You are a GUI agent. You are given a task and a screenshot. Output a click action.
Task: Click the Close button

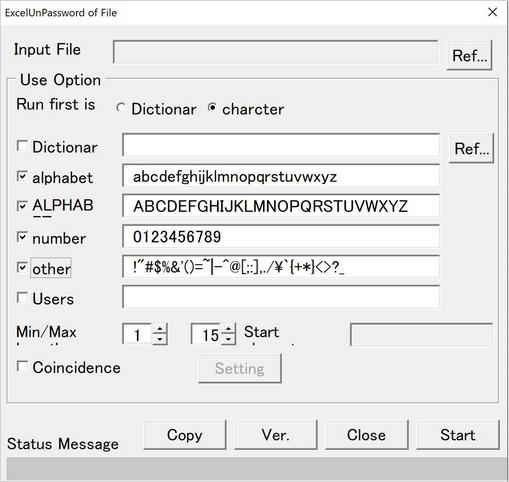(366, 435)
